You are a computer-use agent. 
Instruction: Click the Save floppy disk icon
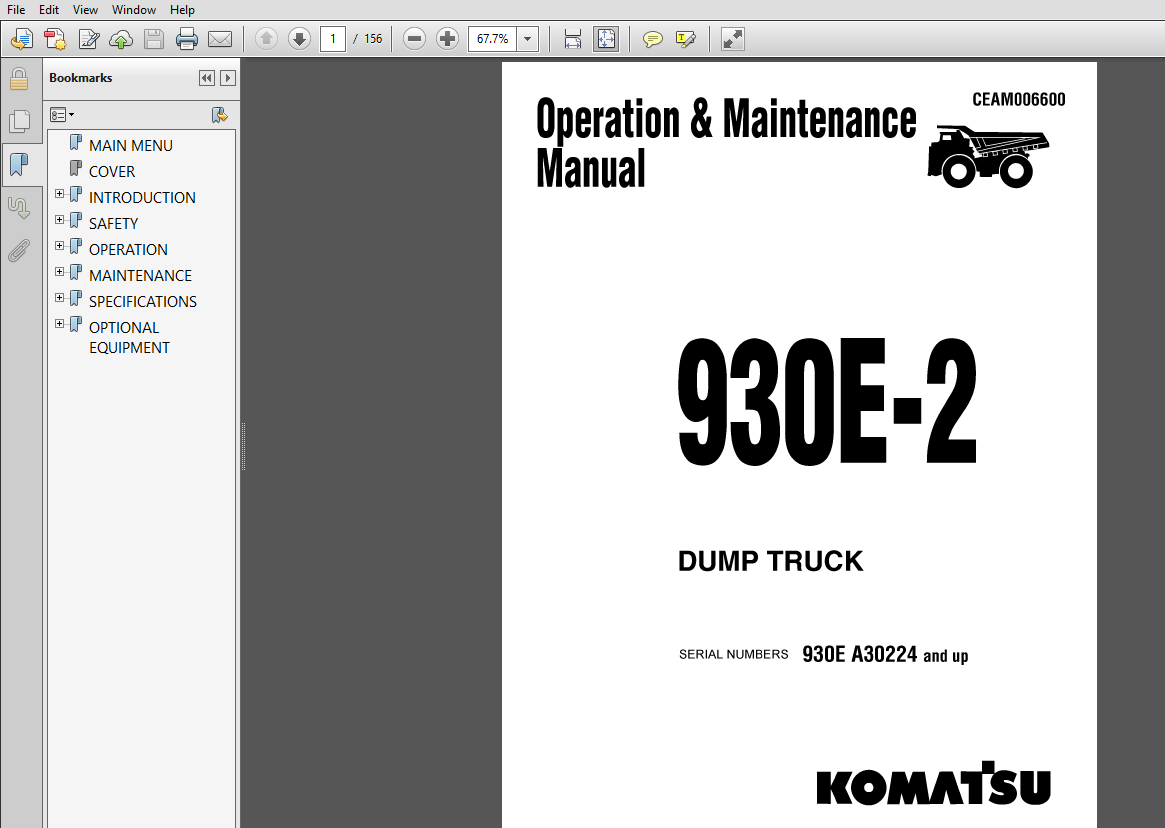pos(154,39)
